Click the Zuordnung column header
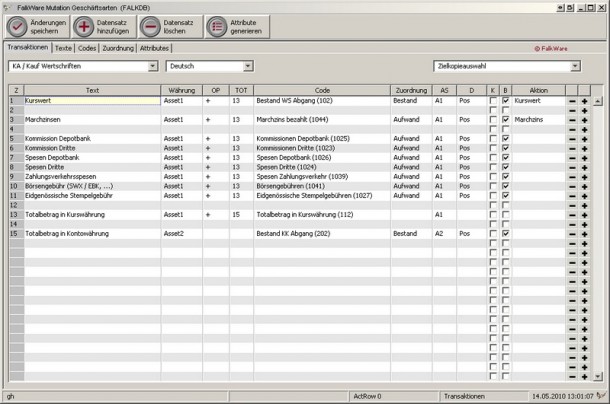The height and width of the screenshot is (404, 610). (x=410, y=90)
